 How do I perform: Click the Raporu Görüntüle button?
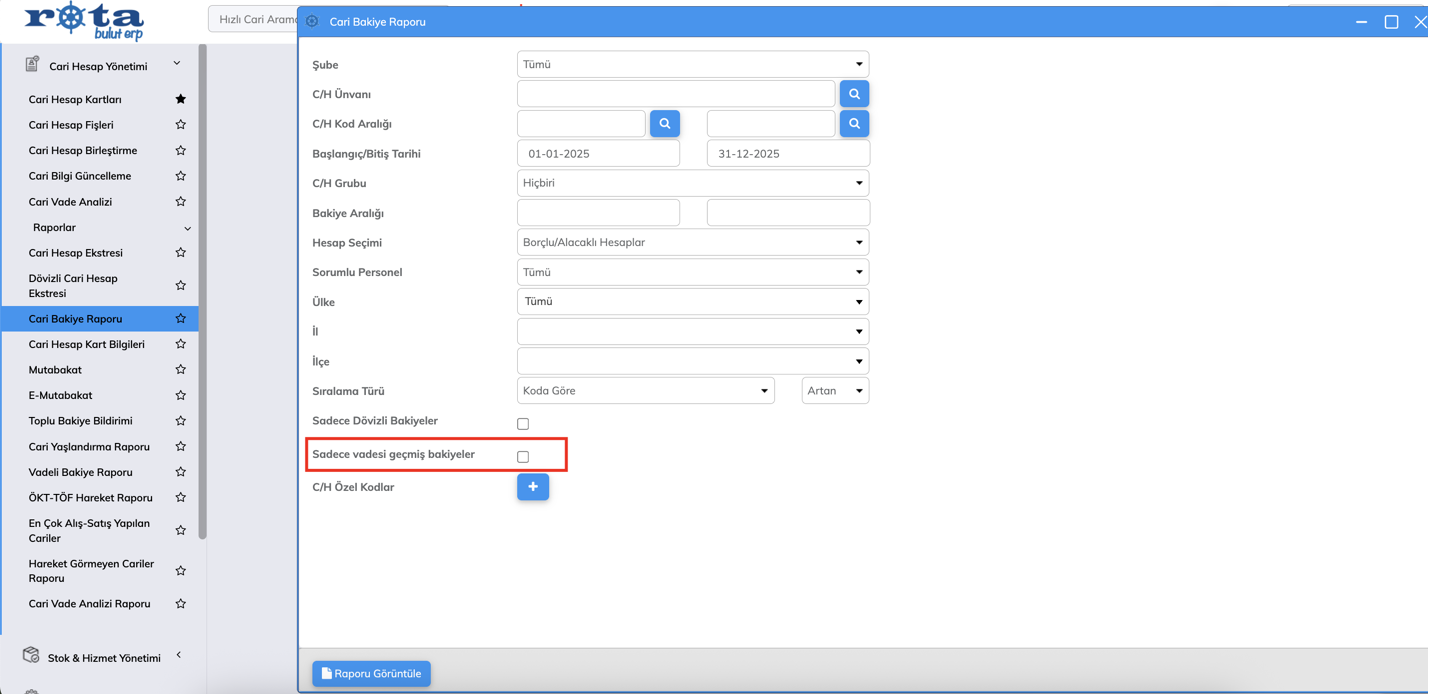[371, 674]
